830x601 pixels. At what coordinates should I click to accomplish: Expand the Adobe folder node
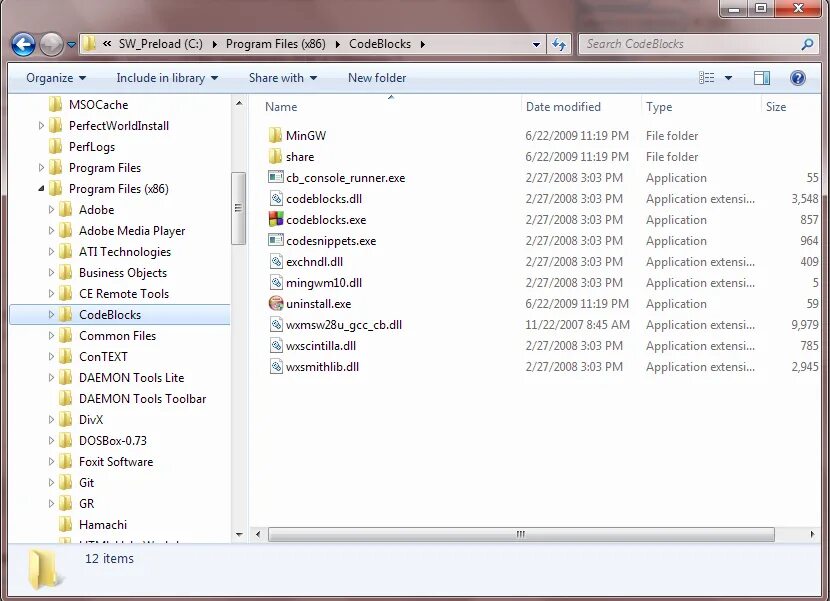tap(51, 209)
